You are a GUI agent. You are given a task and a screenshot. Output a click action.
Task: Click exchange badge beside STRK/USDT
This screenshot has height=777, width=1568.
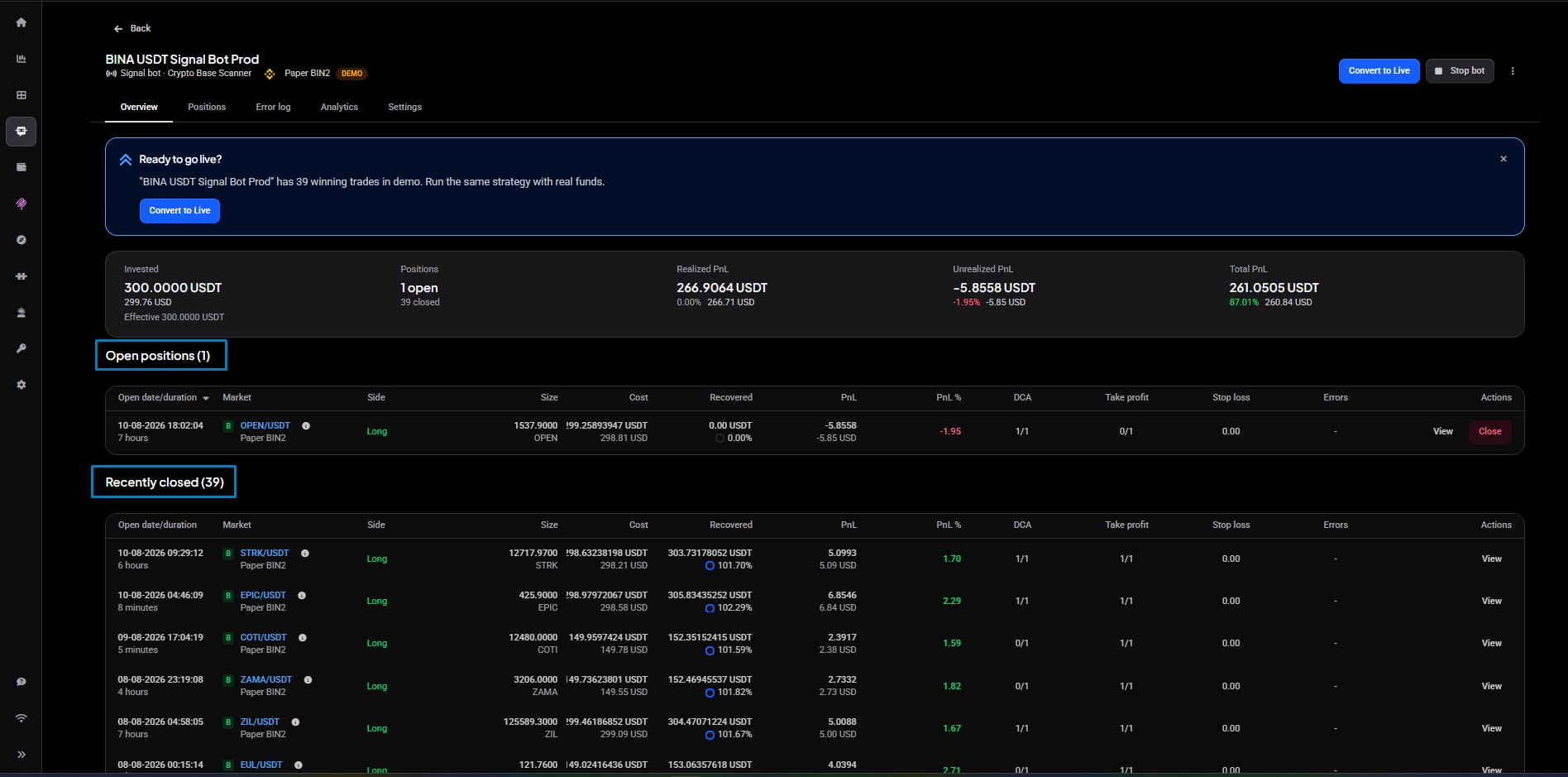[228, 554]
